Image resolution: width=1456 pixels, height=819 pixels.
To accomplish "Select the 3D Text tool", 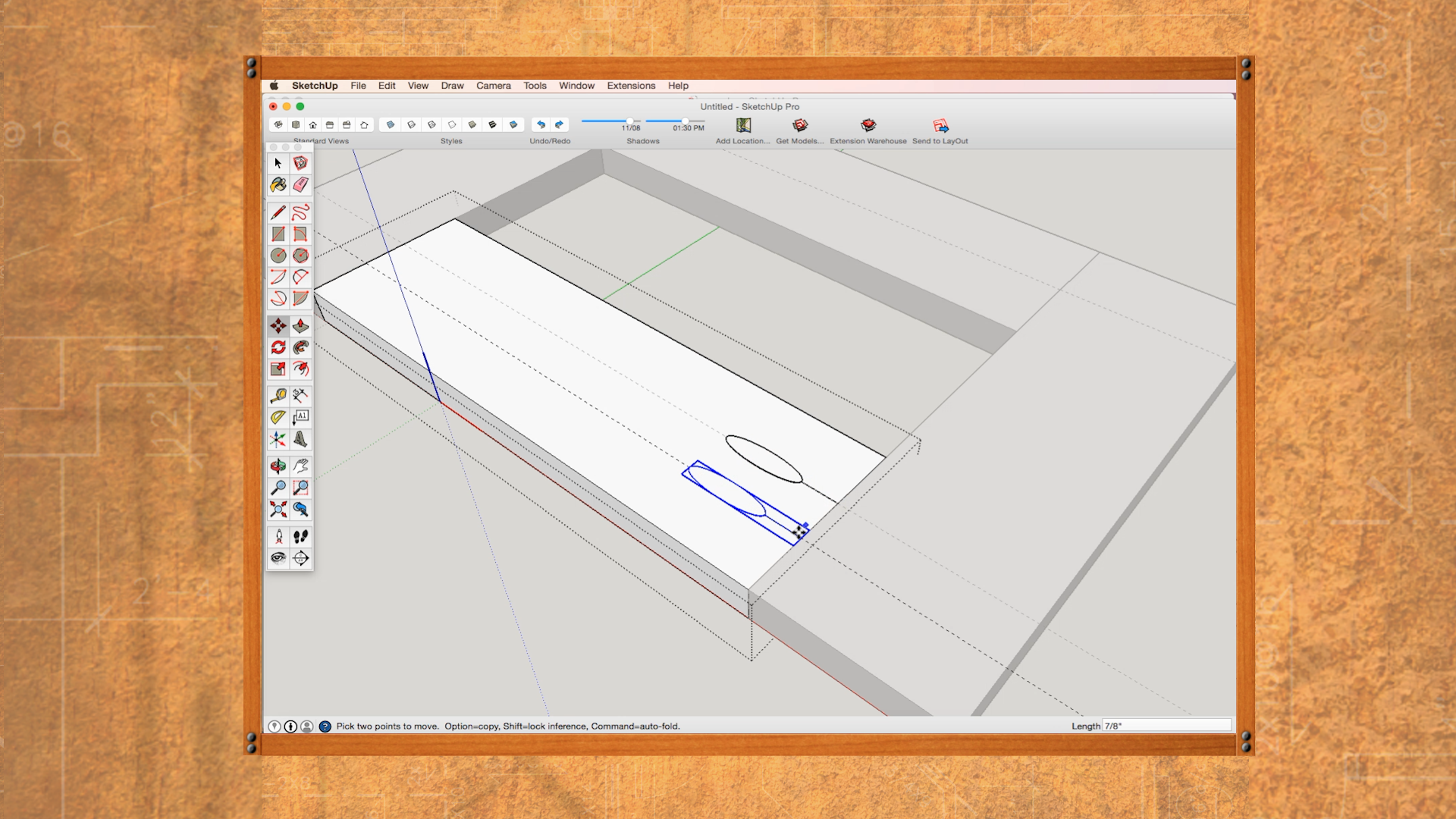I will click(300, 439).
